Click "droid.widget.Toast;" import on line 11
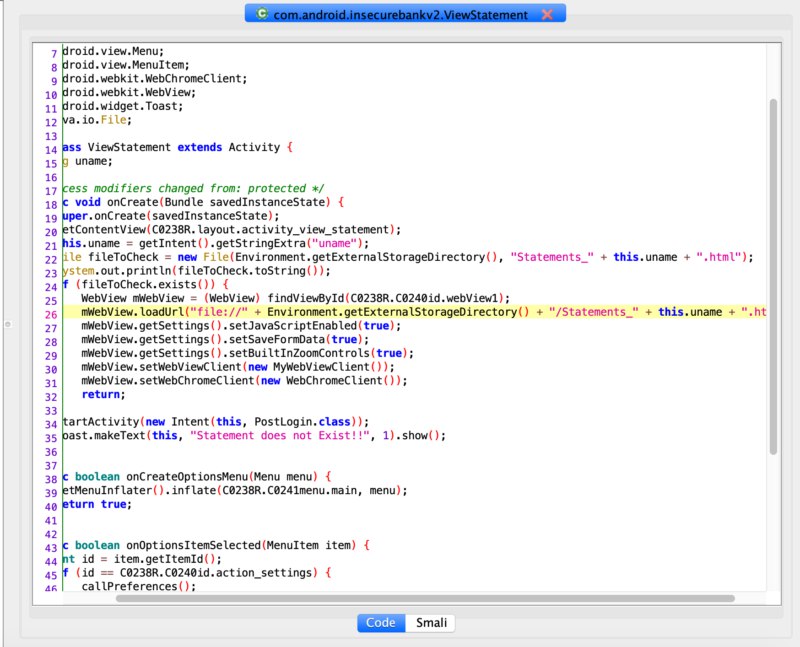 122,106
